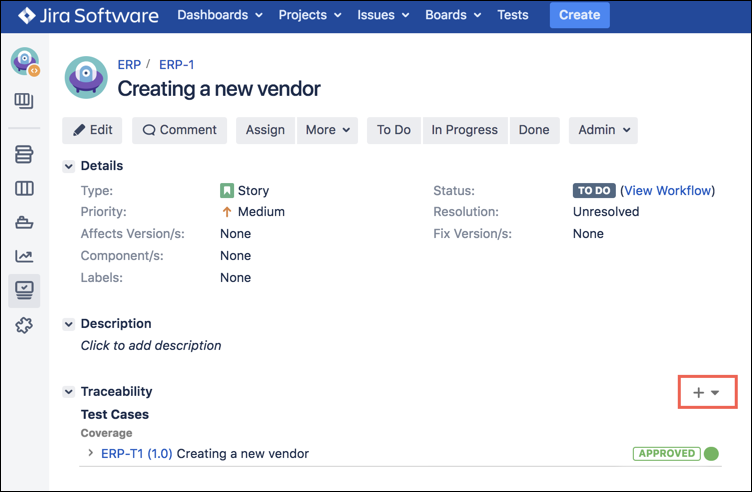Screen dimensions: 752x492
Task: Open the Releases ship icon
Action: tap(24, 222)
